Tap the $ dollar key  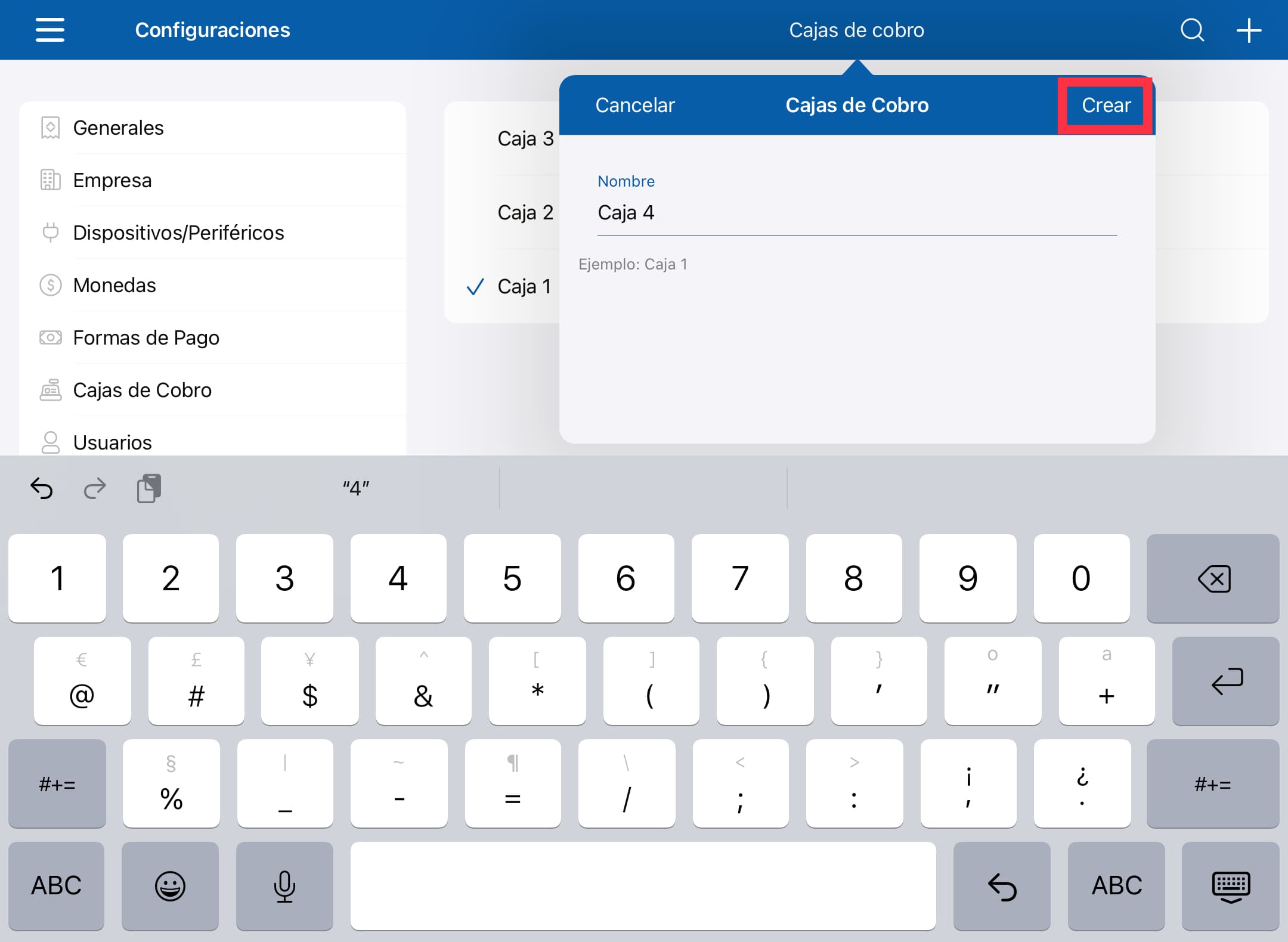click(x=310, y=681)
